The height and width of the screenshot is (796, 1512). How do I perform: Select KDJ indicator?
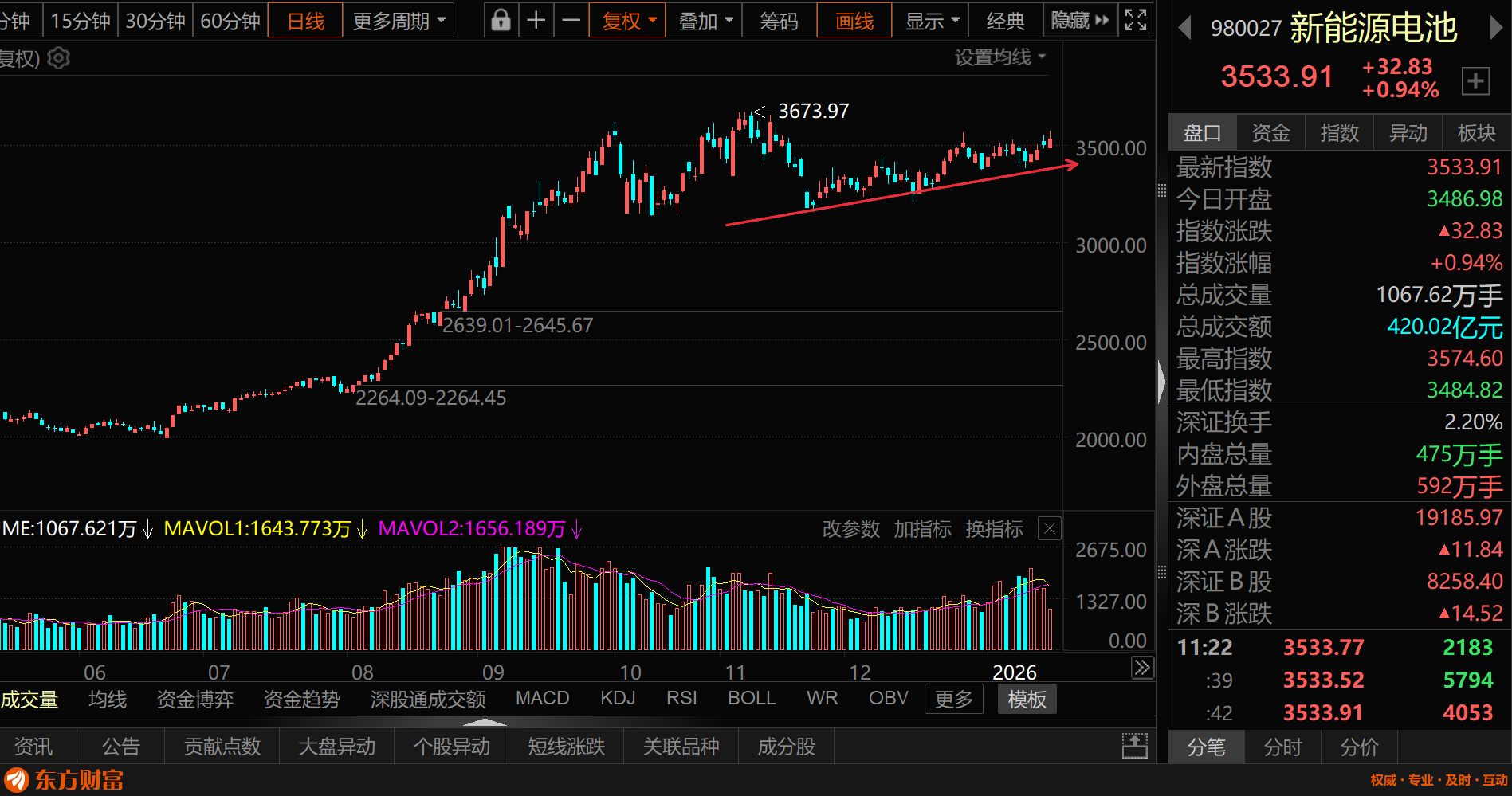(x=618, y=698)
